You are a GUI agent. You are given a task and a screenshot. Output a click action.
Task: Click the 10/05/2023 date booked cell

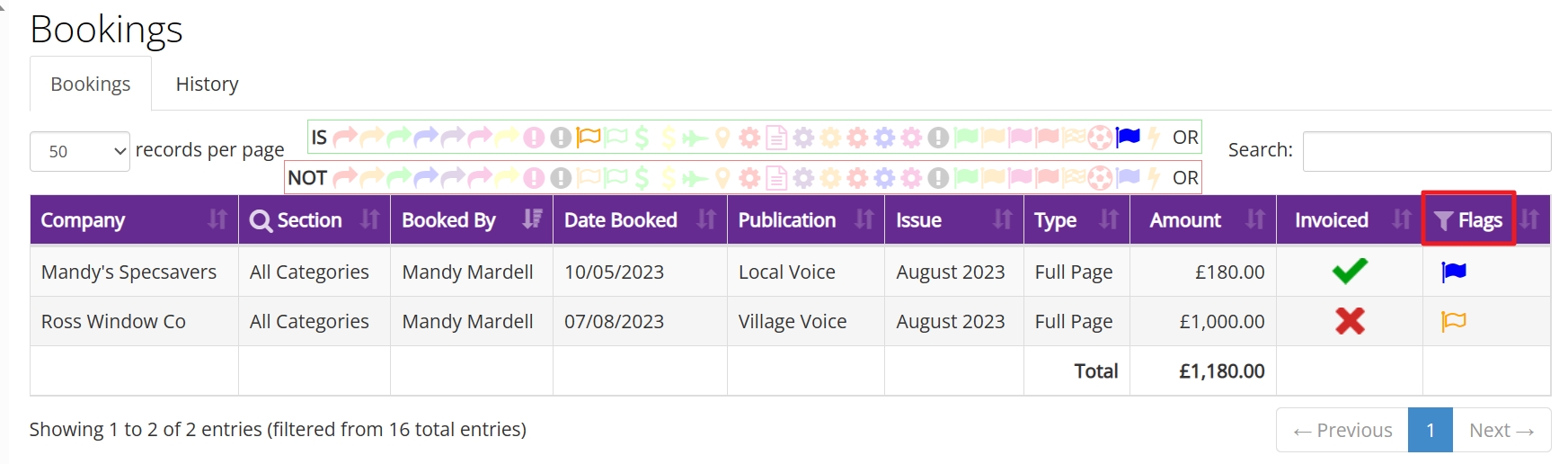pos(640,272)
